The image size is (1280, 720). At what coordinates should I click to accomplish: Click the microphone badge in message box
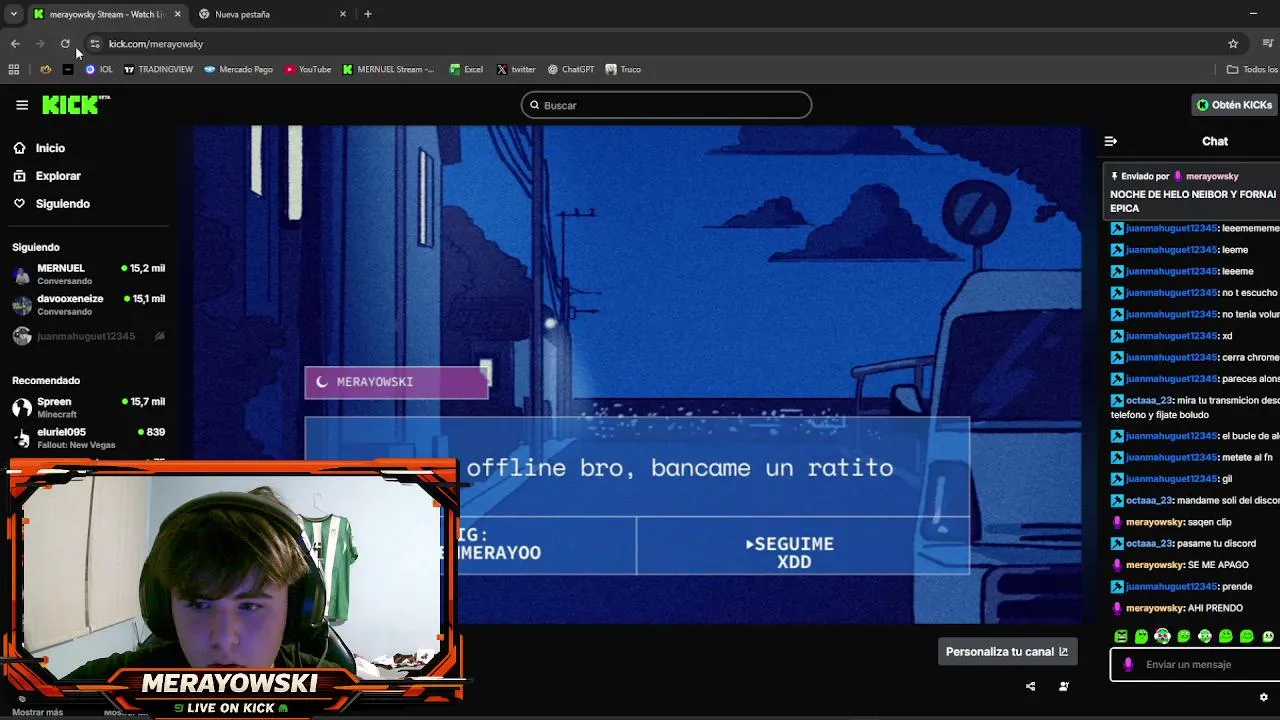pyautogui.click(x=1128, y=664)
